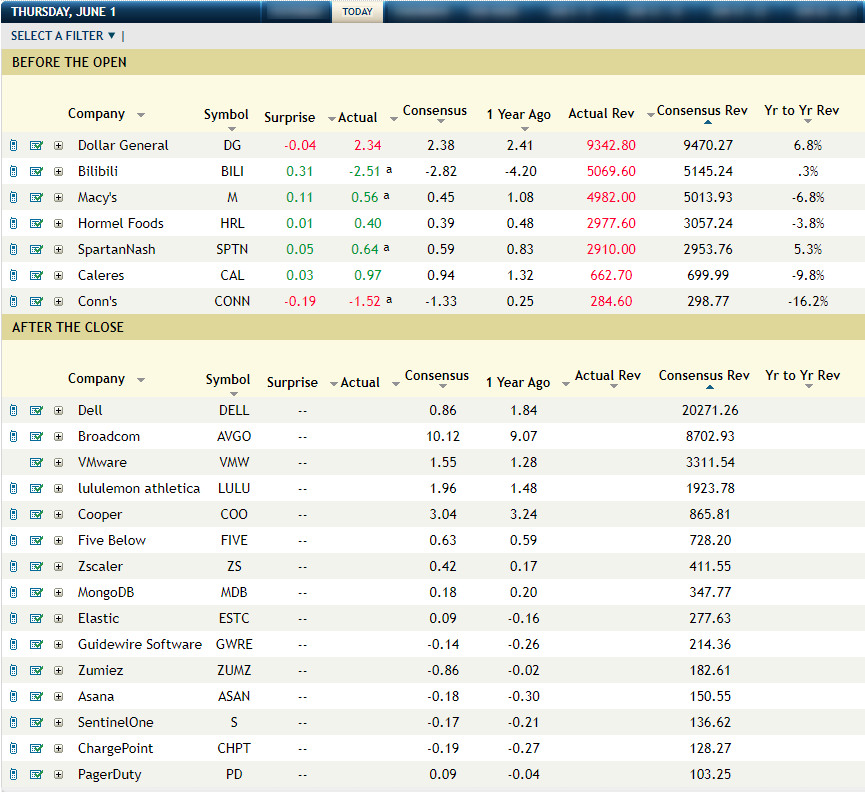Click the CAL symbol
This screenshot has height=792, width=865.
(x=232, y=275)
